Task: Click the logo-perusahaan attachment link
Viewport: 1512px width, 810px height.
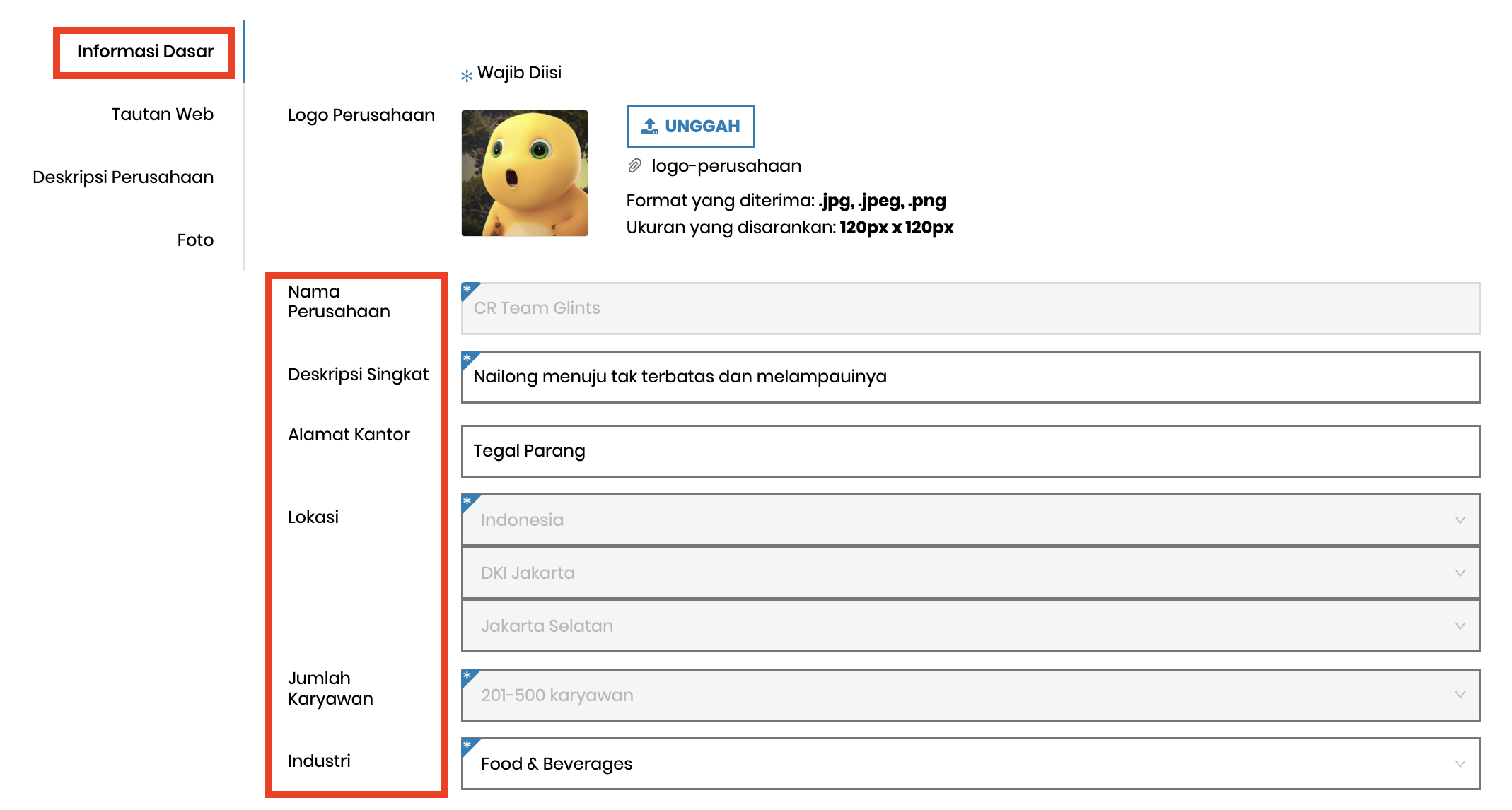Action: [x=726, y=165]
